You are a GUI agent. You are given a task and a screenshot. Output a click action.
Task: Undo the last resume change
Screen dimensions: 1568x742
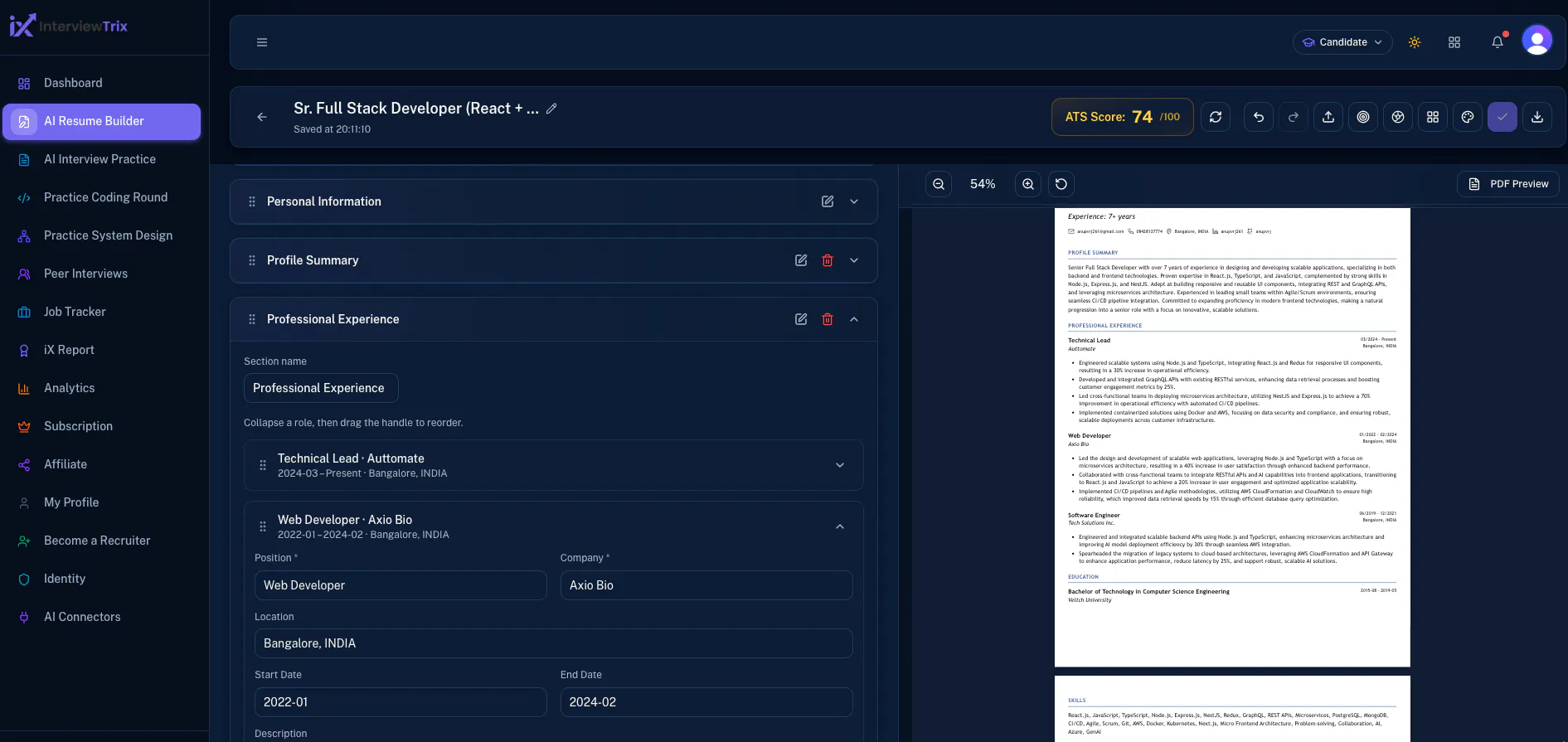coord(1259,117)
